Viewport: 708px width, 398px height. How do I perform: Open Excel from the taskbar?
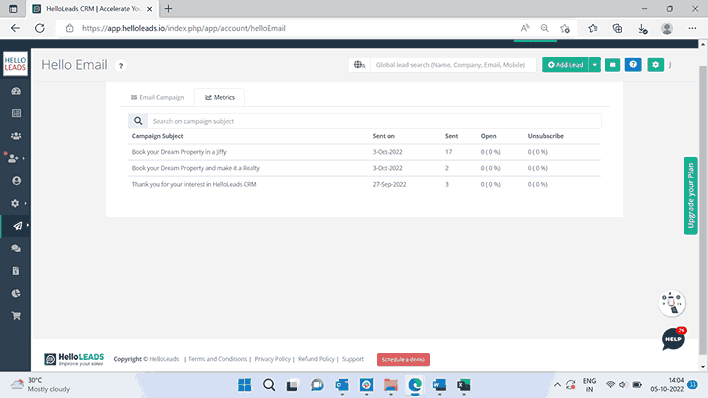pos(463,385)
